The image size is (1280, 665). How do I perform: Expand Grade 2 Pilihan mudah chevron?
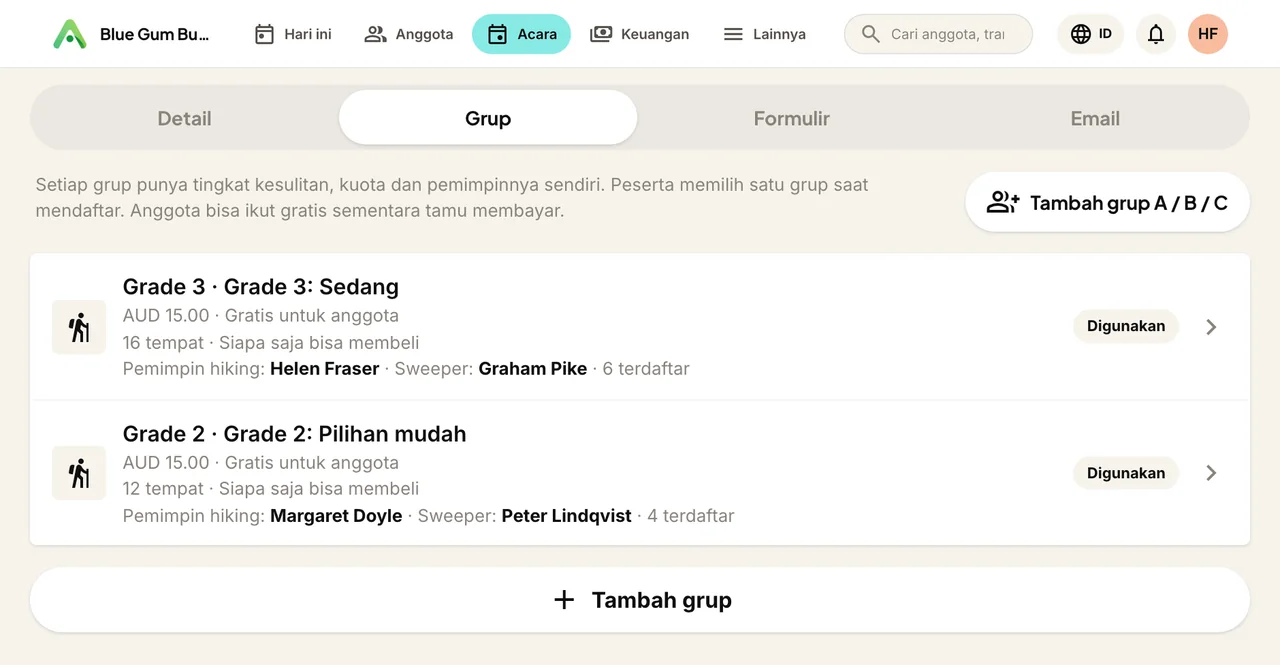(1211, 473)
